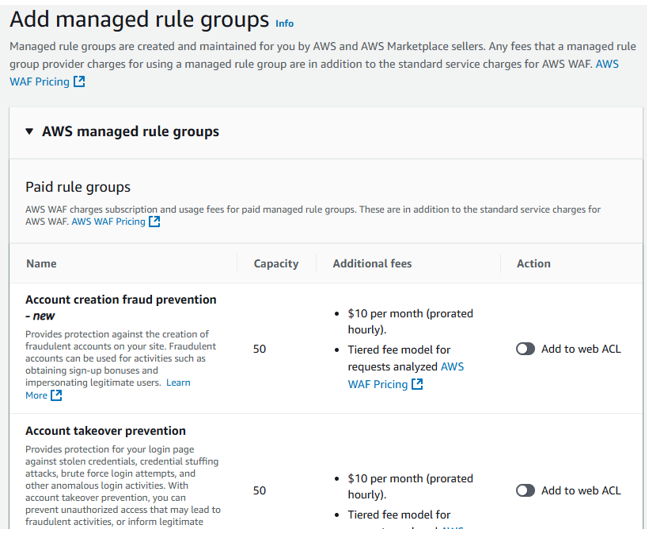Click external link icon after top WAF Pricing
The height and width of the screenshot is (536, 647).
(79, 81)
